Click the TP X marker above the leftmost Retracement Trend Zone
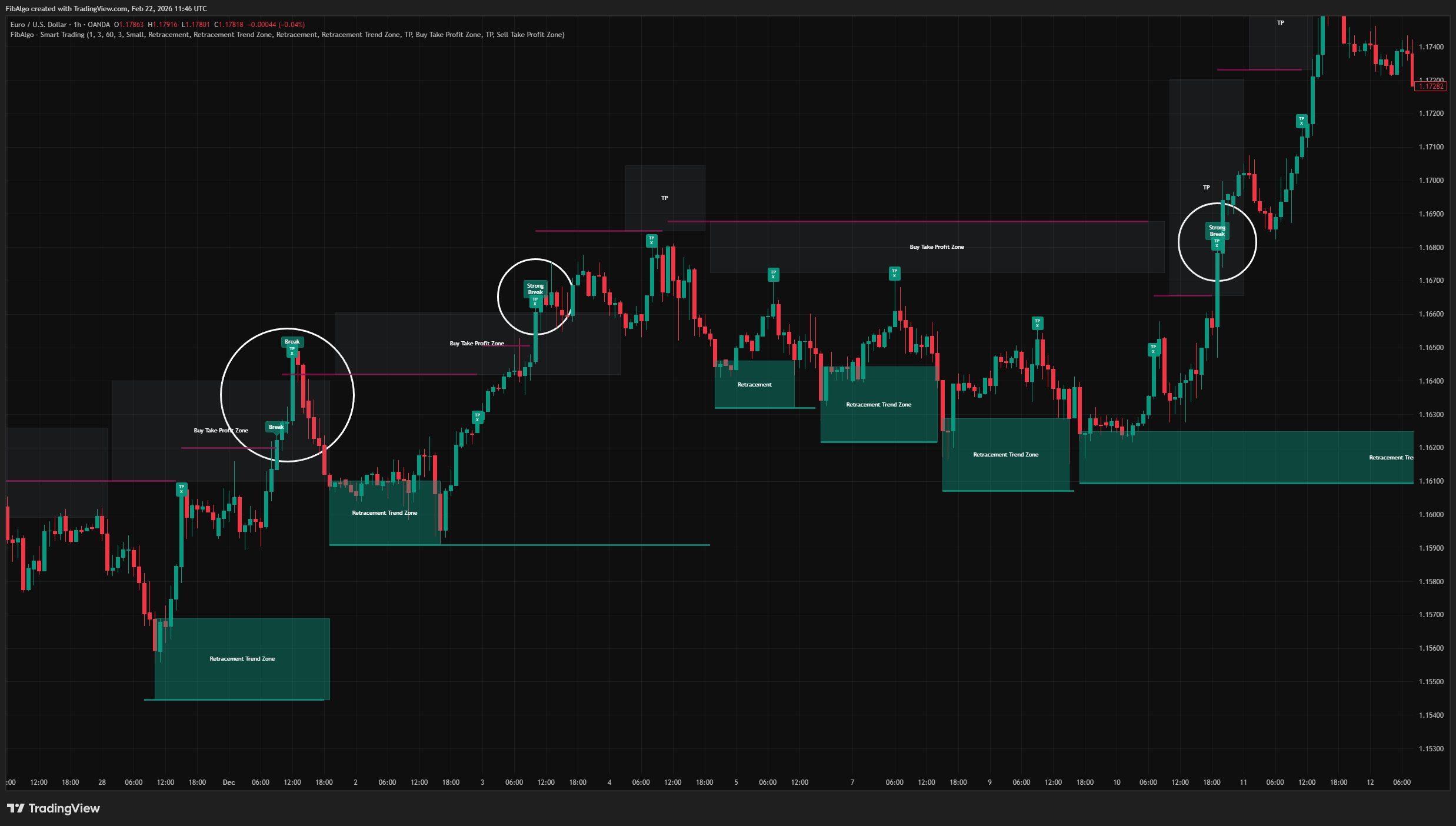This screenshot has height=826, width=1456. click(x=181, y=488)
